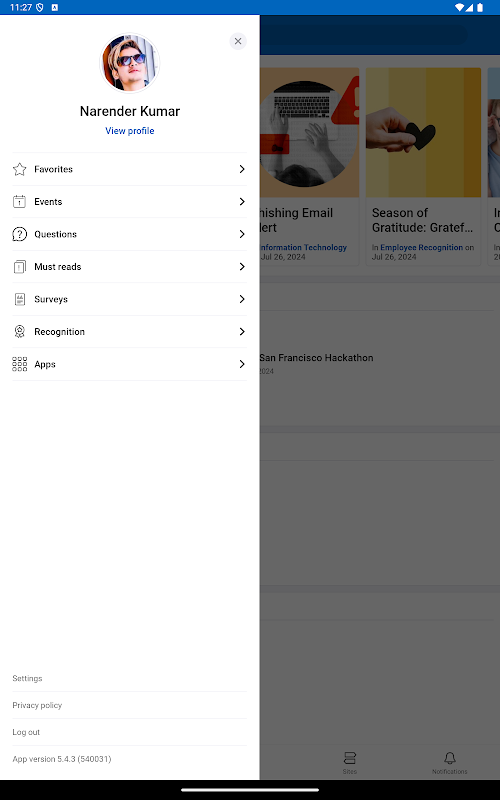Image resolution: width=500 pixels, height=800 pixels.
Task: Expand Apps using its chevron arrow
Action: coord(242,364)
